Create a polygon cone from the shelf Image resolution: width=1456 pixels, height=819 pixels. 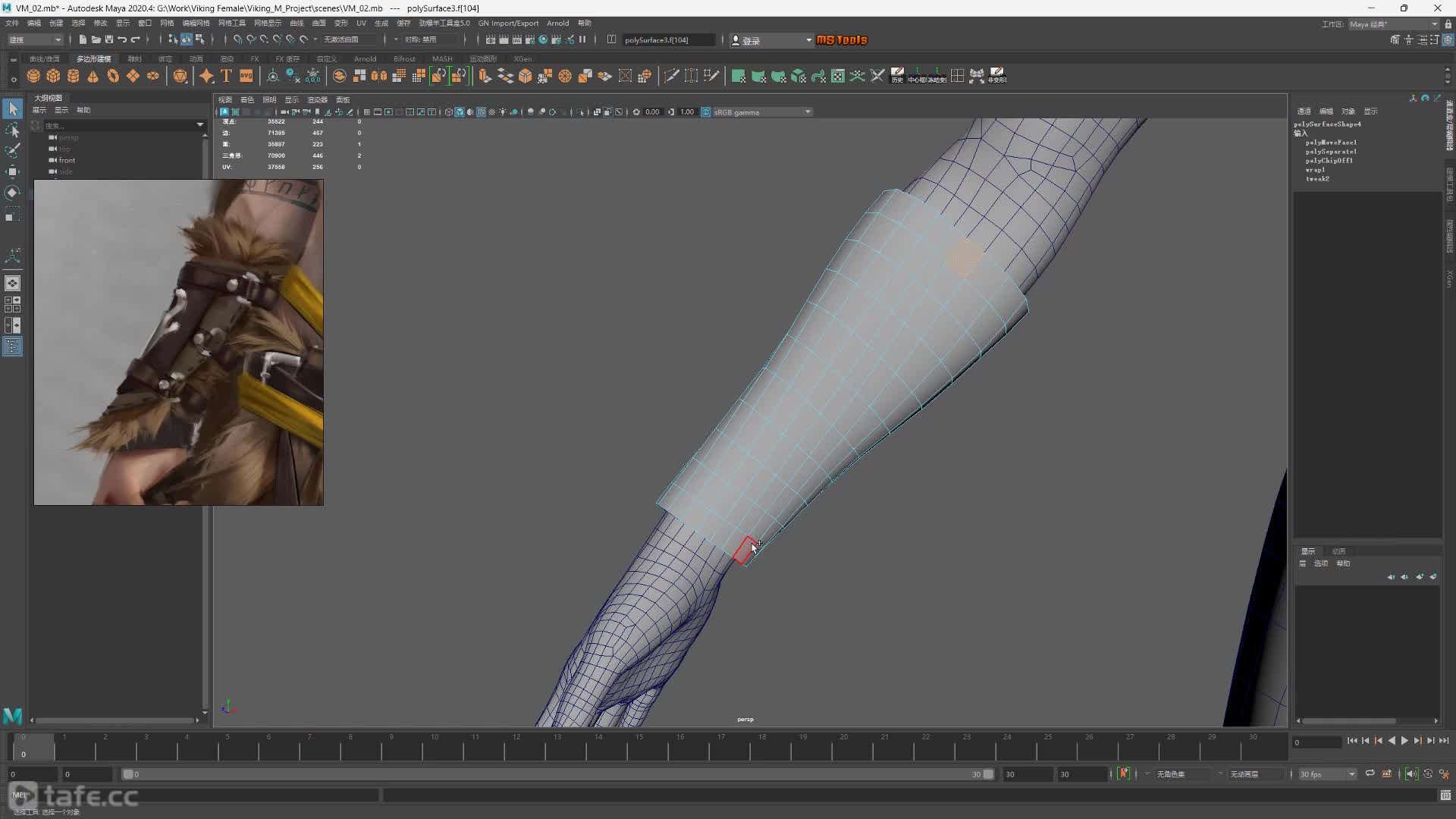(x=93, y=76)
